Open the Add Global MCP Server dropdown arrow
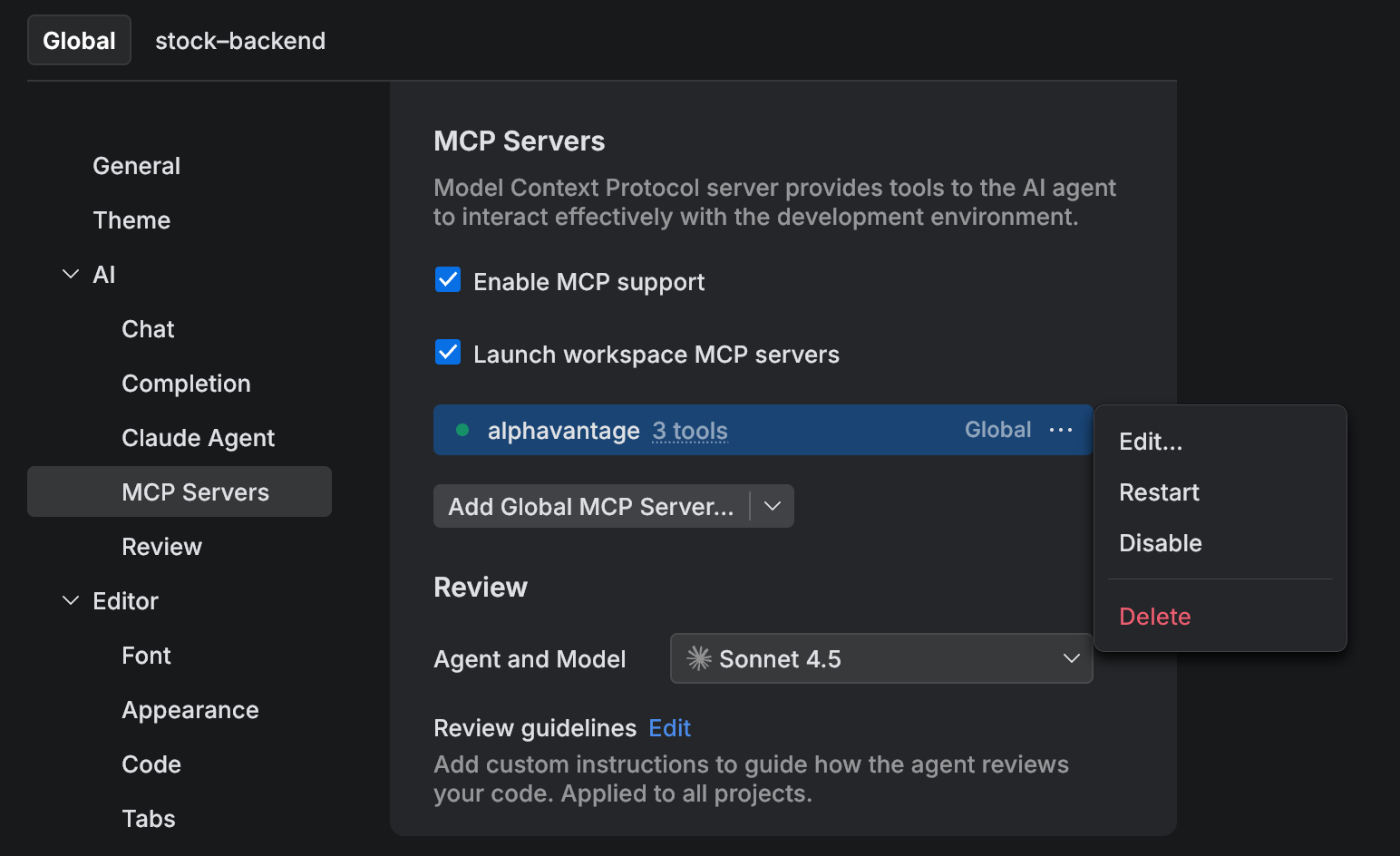 [x=772, y=506]
